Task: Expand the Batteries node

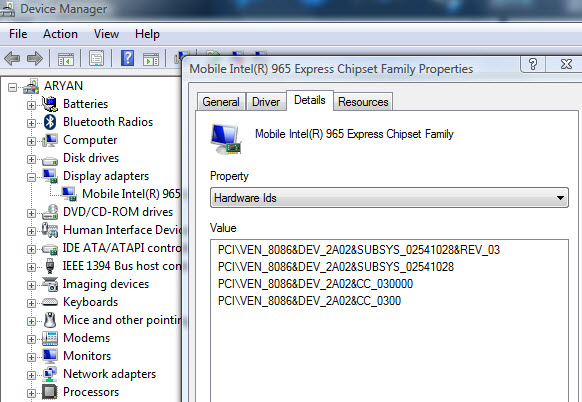Action: [x=31, y=105]
